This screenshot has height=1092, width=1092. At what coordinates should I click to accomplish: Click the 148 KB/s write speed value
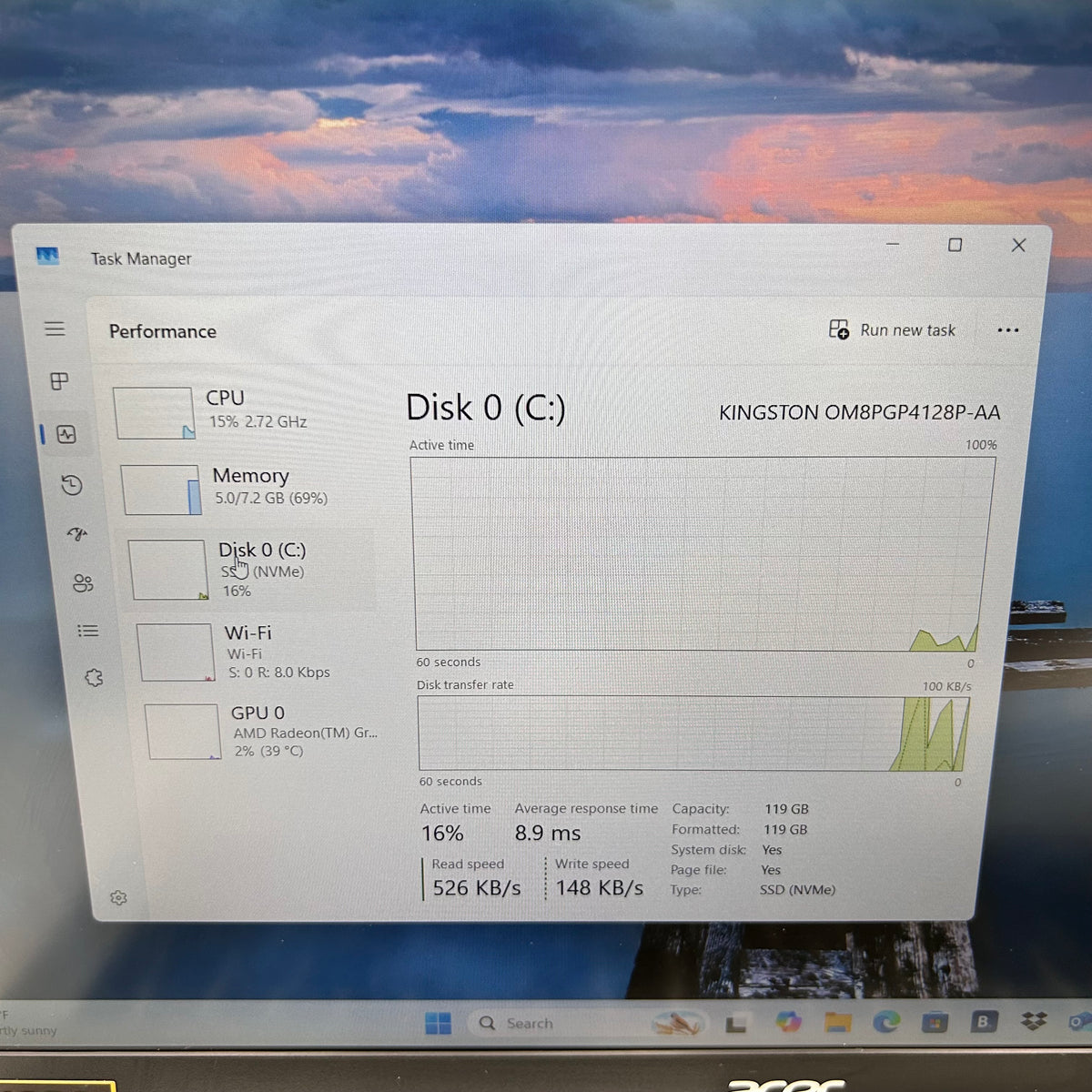pos(600,888)
